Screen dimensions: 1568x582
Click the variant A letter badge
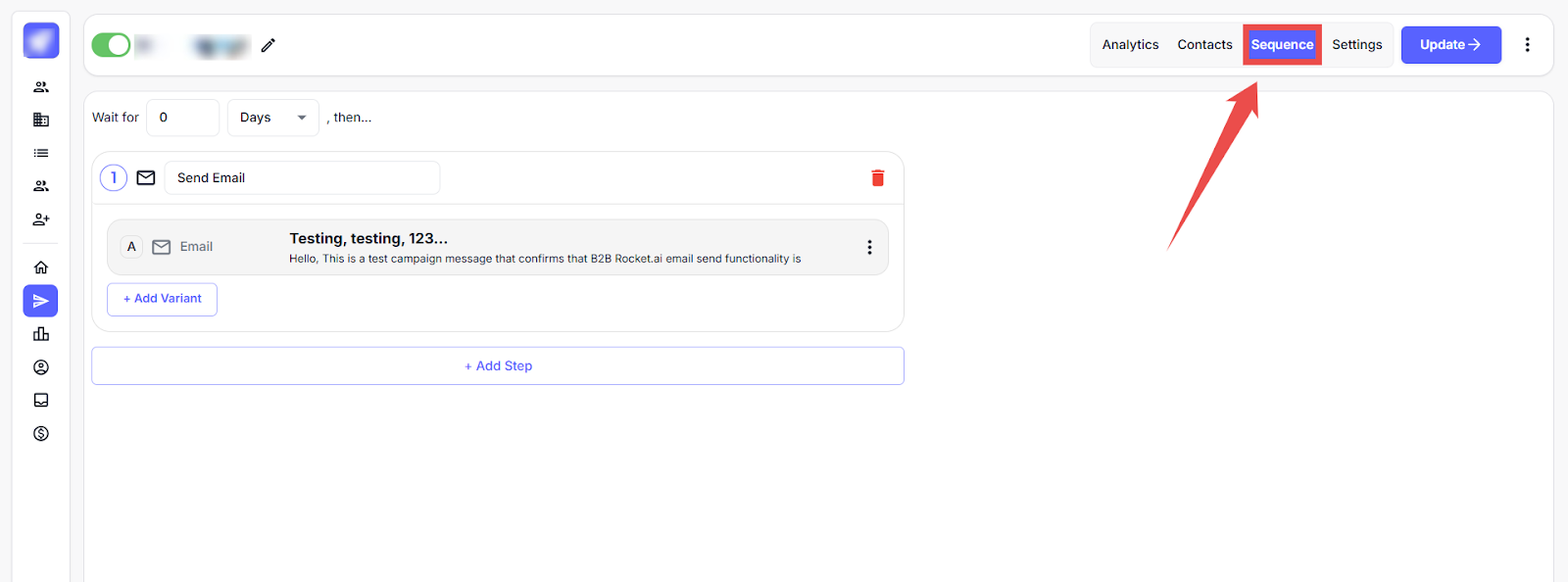coord(131,247)
